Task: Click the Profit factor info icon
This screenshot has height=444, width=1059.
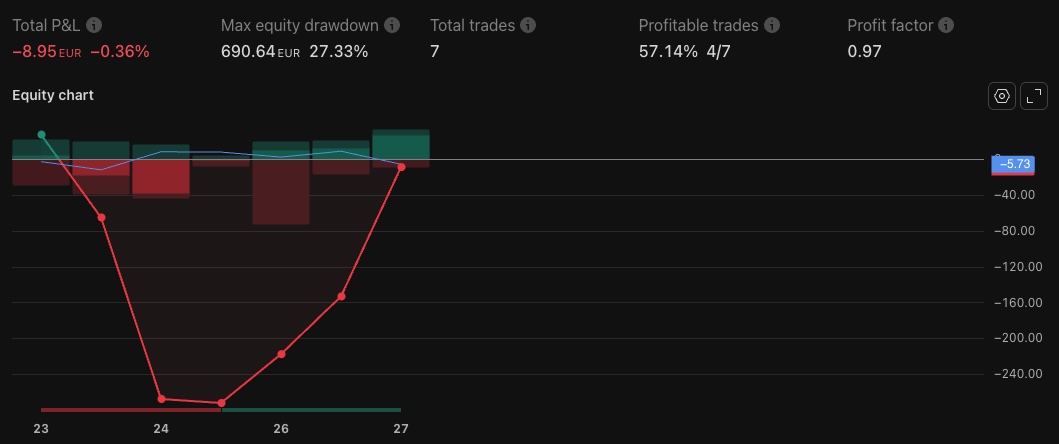Action: click(x=946, y=25)
